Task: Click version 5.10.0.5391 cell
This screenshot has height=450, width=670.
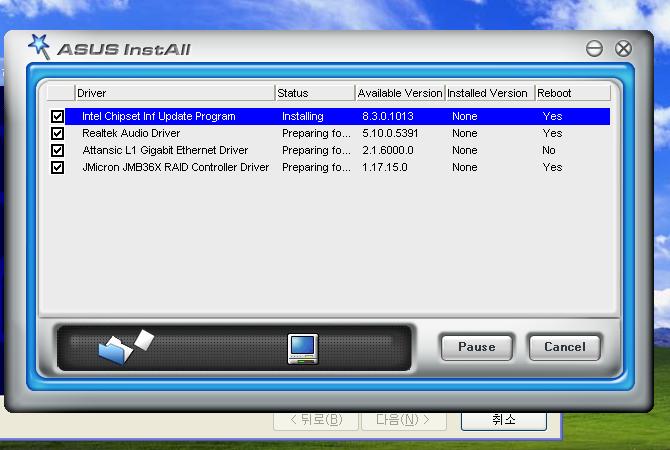Action: point(390,133)
